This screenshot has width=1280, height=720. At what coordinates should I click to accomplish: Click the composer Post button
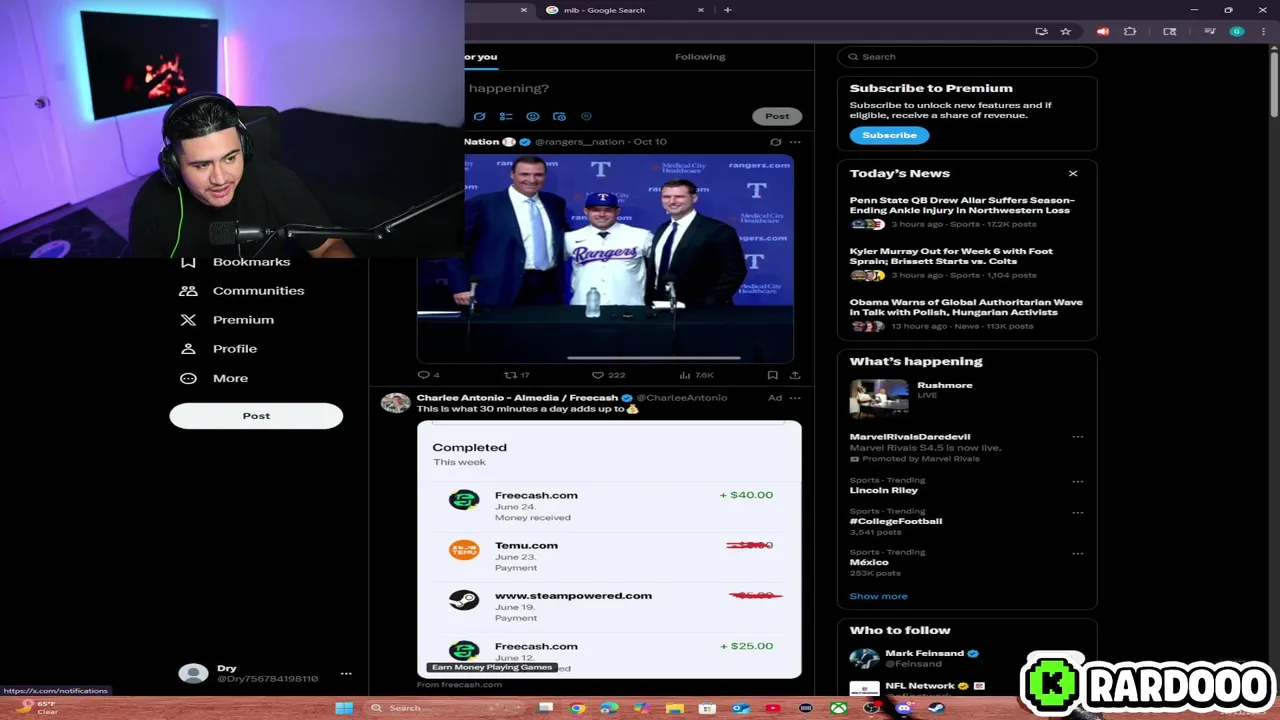coord(777,116)
